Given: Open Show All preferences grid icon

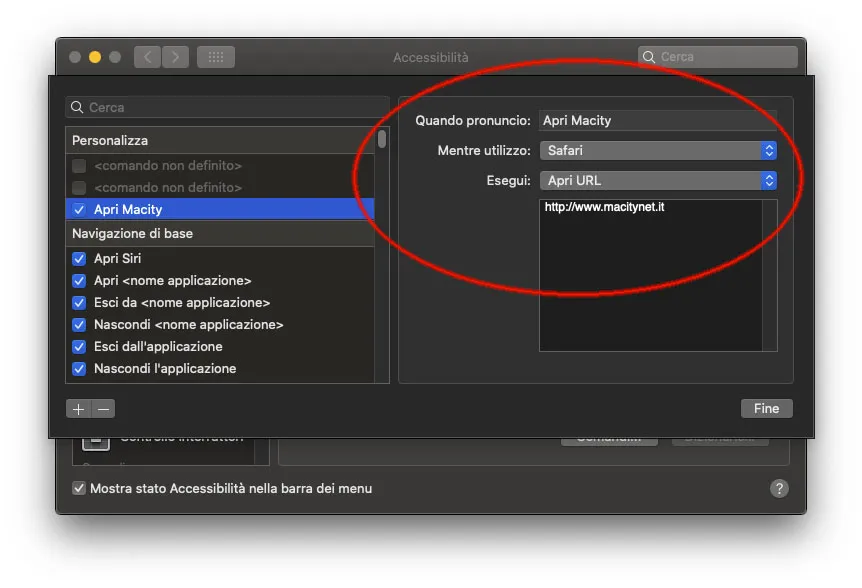Looking at the screenshot, I should pyautogui.click(x=215, y=57).
